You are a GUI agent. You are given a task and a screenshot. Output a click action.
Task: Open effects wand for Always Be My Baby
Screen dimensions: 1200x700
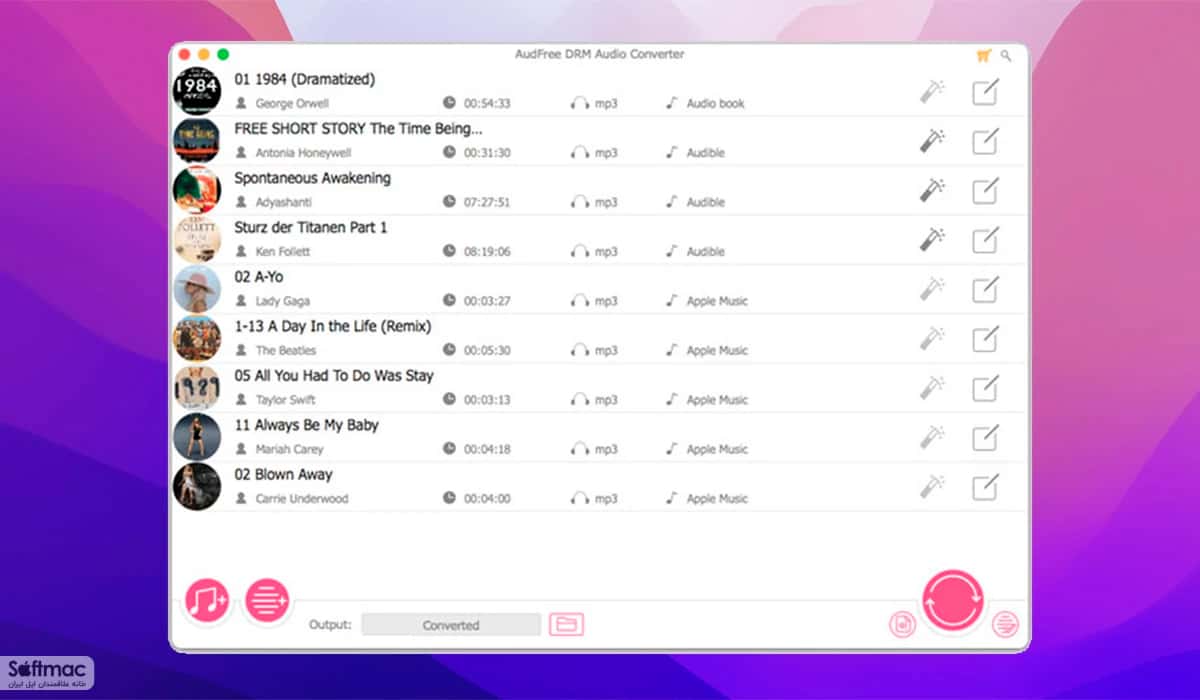pyautogui.click(x=932, y=438)
